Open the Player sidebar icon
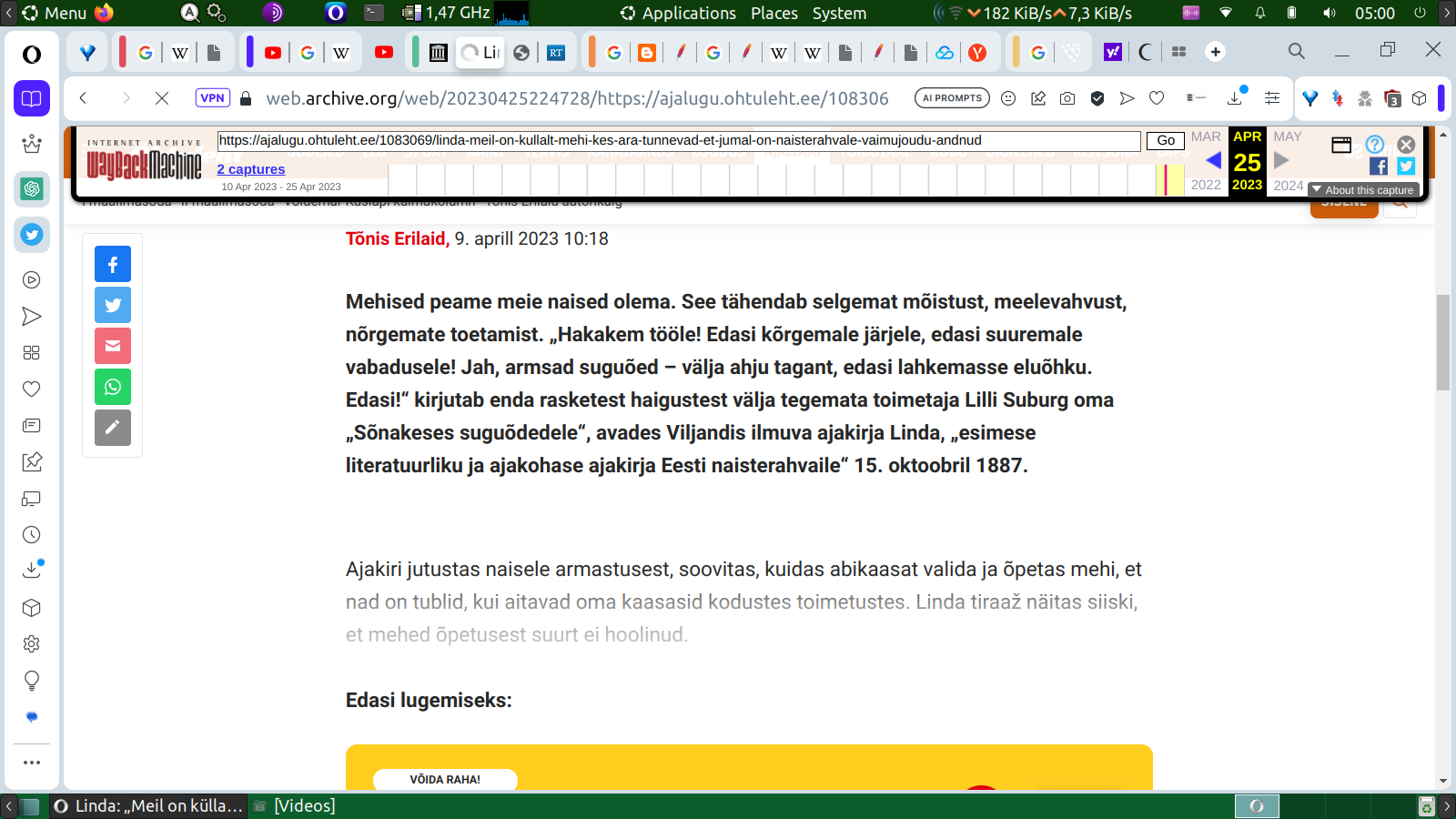Image resolution: width=1456 pixels, height=819 pixels. click(x=32, y=280)
